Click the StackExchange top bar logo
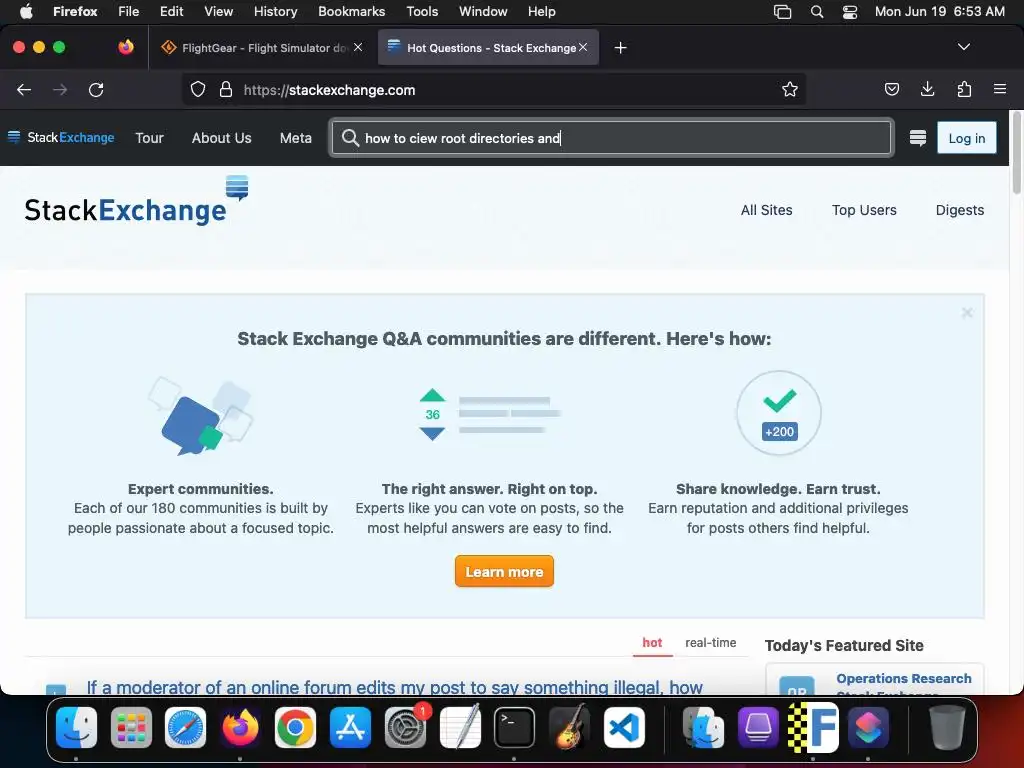1024x768 pixels. (61, 137)
